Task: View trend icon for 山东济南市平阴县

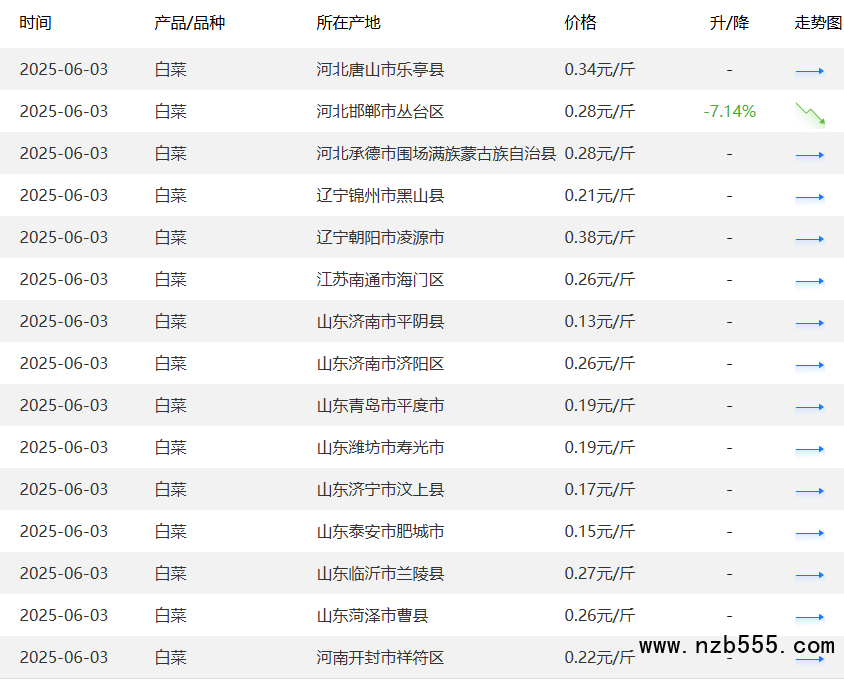Action: tap(810, 323)
